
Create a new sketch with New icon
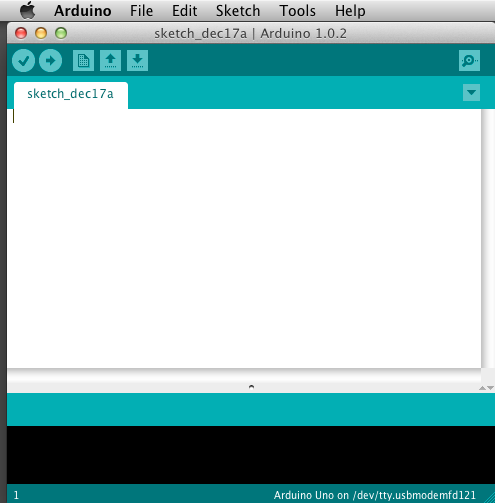click(x=83, y=61)
